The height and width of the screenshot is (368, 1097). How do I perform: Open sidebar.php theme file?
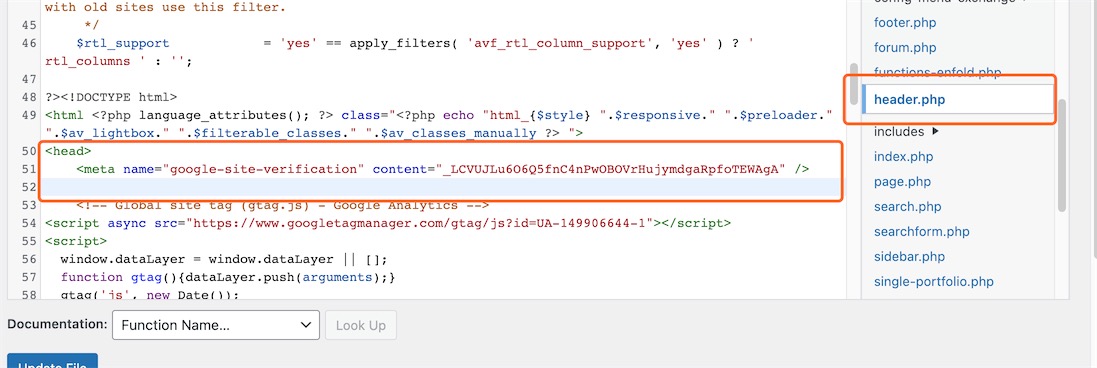(x=909, y=257)
